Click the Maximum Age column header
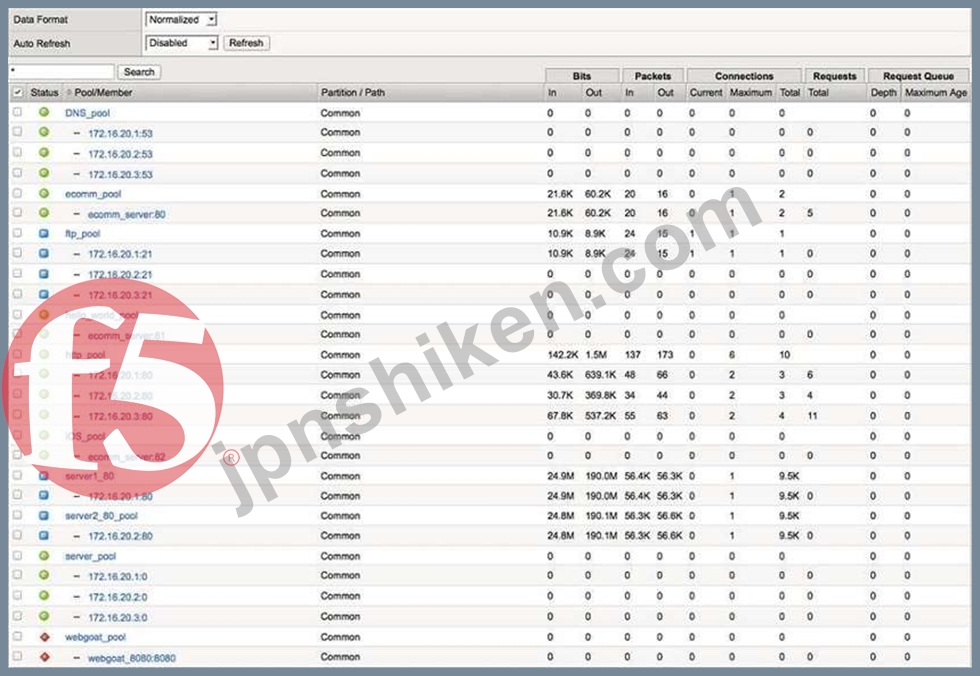The width and height of the screenshot is (980, 676). [x=936, y=92]
